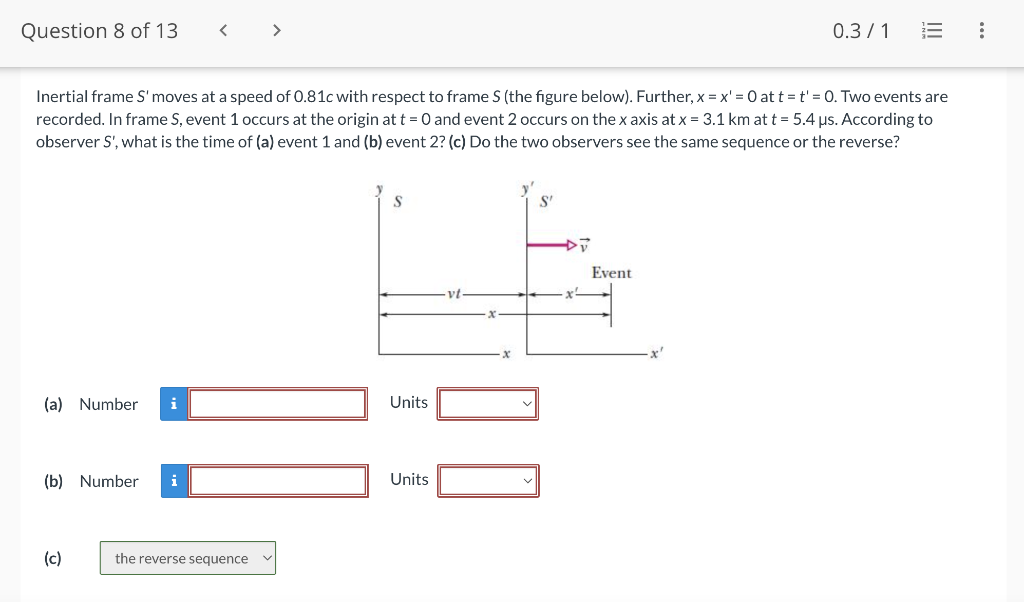Click the Question 8 of 13 heading
Viewport: 1024px width, 602px height.
(x=99, y=30)
